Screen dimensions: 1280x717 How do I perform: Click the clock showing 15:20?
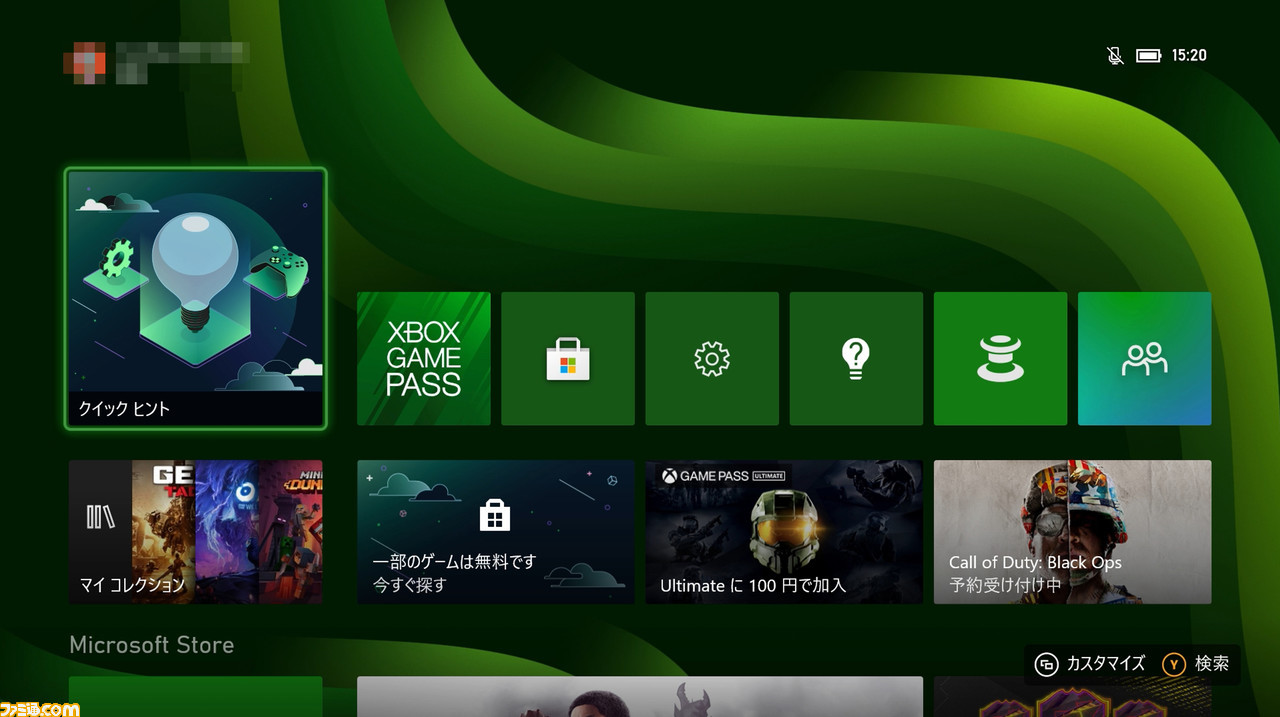1189,55
